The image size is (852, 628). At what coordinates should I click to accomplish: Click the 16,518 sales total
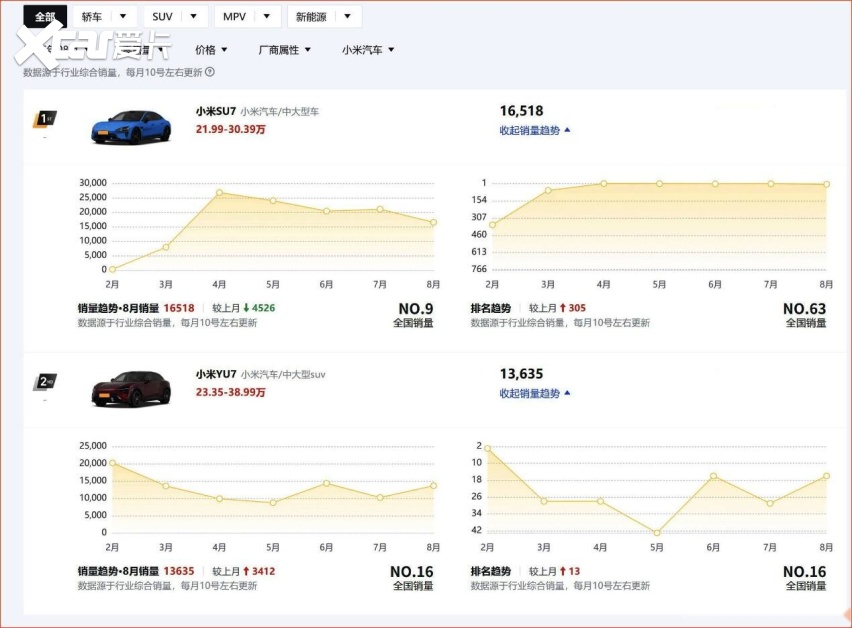522,111
